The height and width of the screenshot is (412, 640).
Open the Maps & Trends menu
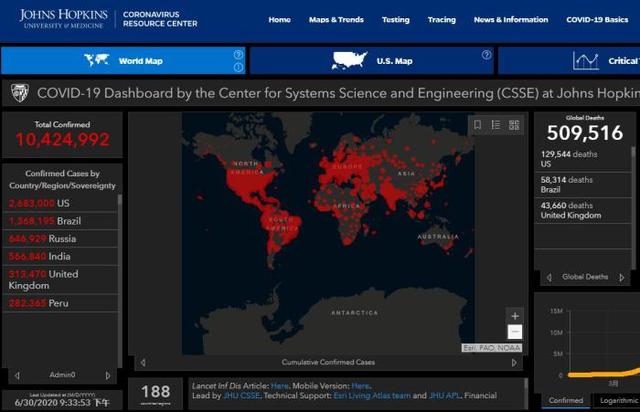(336, 20)
